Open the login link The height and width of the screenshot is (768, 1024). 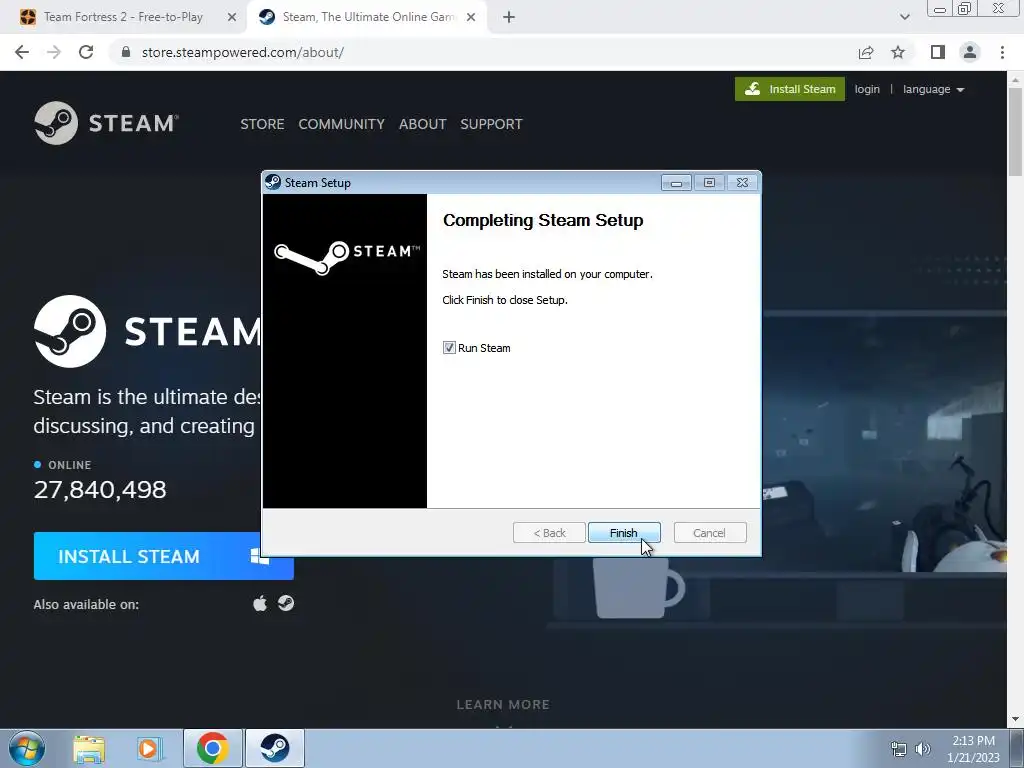(867, 89)
